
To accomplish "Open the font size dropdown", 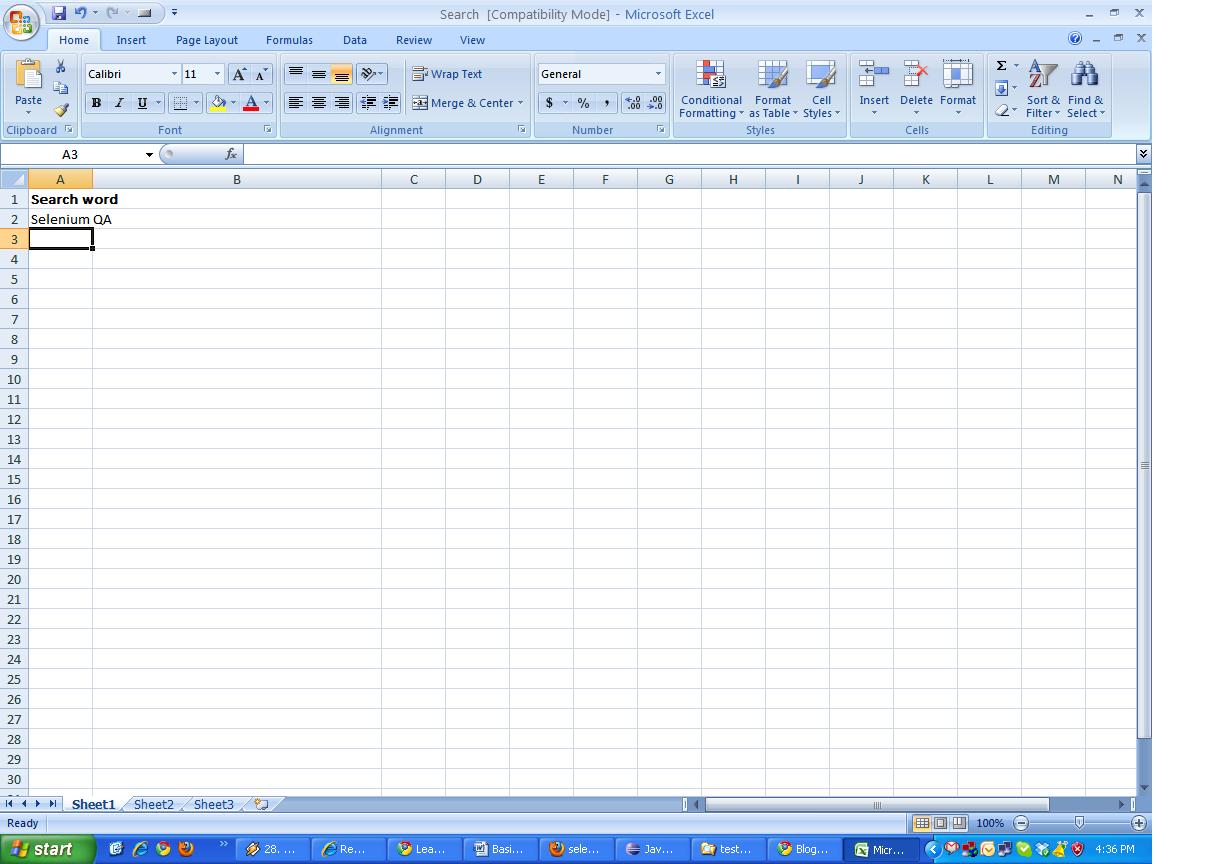I will (x=217, y=74).
